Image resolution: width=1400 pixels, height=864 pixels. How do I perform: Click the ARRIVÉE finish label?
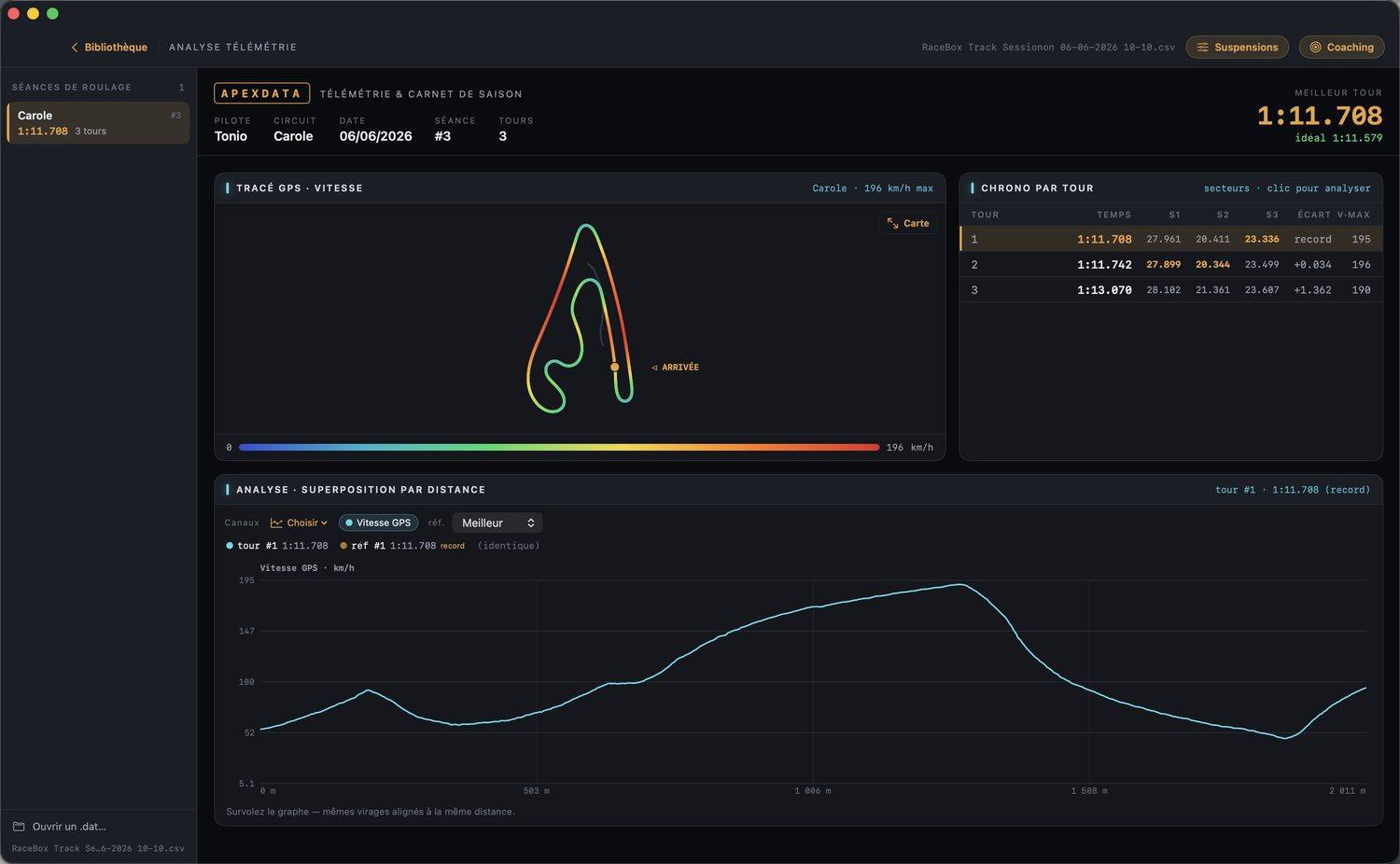pyautogui.click(x=675, y=368)
